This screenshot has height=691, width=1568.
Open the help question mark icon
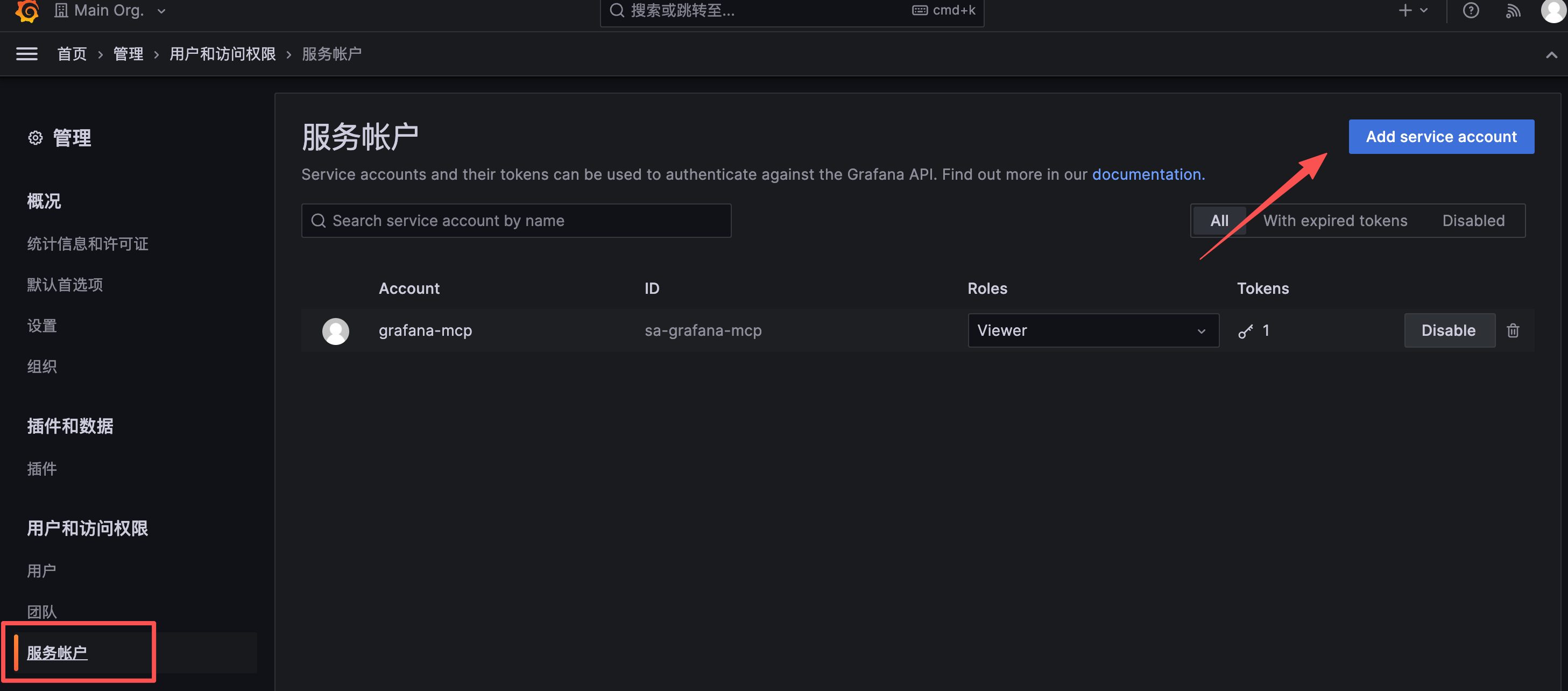pyautogui.click(x=1471, y=10)
